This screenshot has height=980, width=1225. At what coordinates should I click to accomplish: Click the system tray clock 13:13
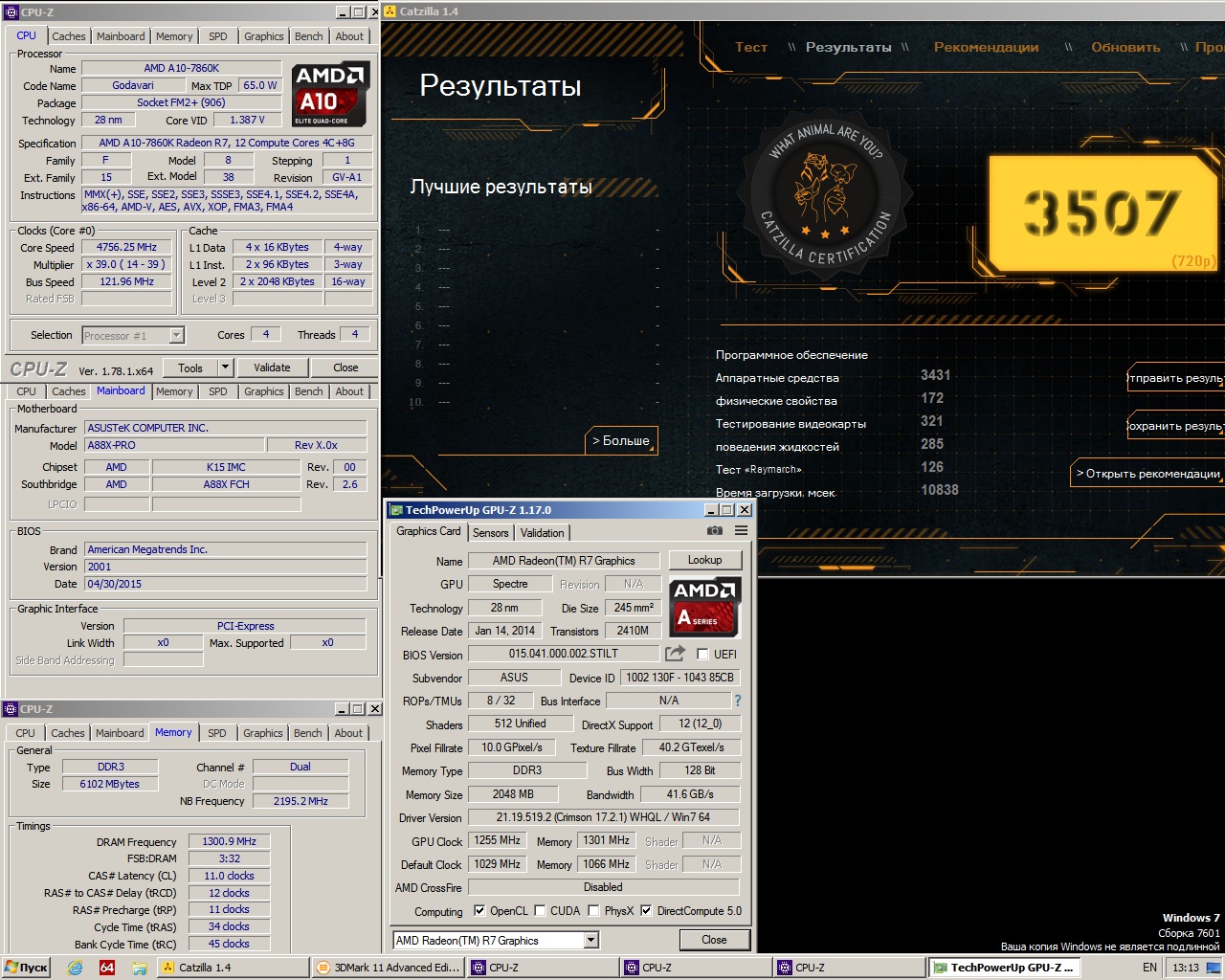coord(1186,968)
